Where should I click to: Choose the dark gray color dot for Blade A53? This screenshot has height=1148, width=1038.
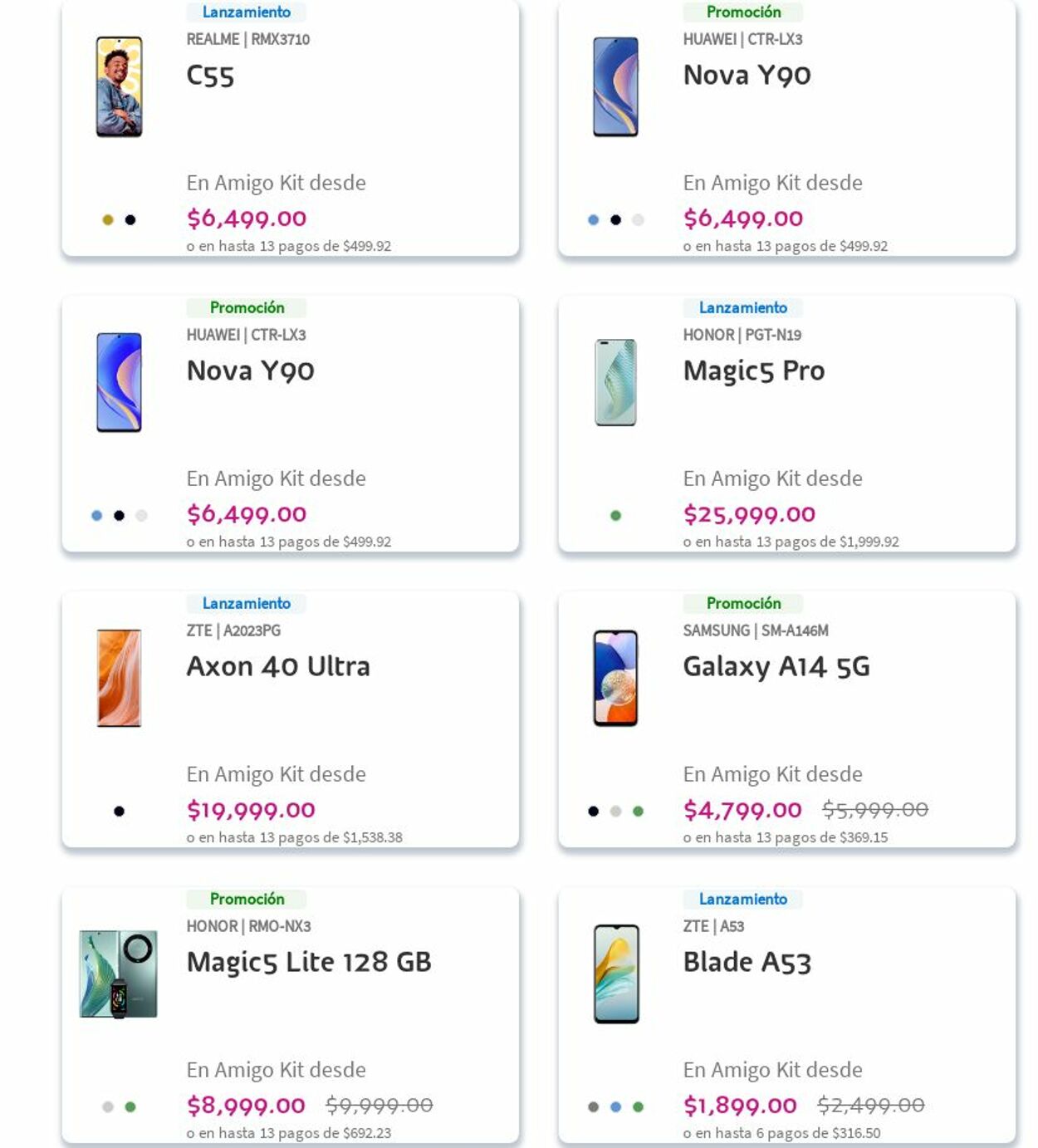[x=593, y=1107]
